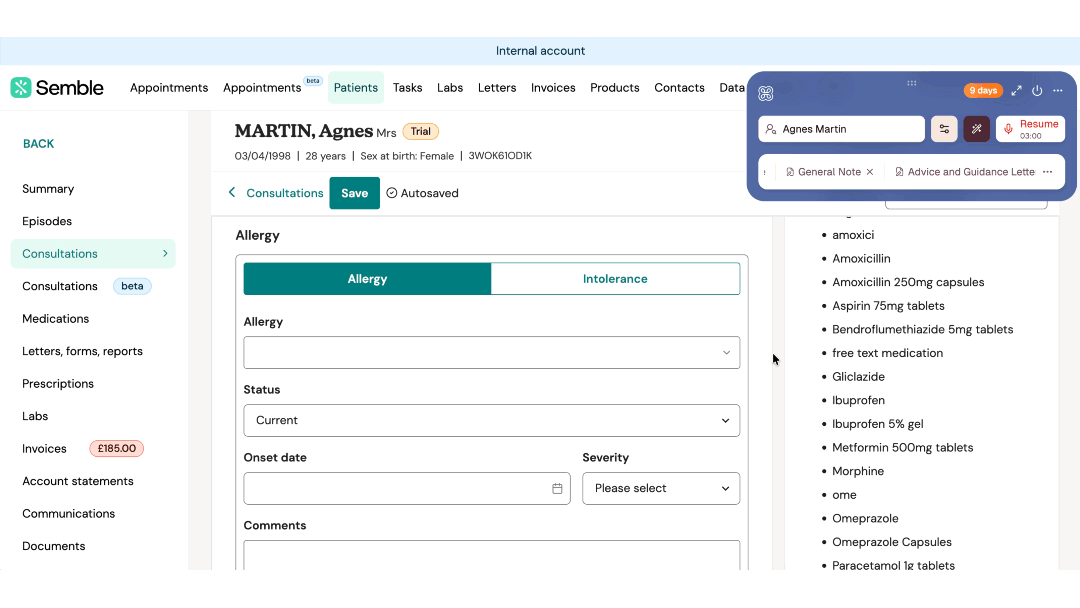Go back using the arrow beside Consultations
The height and width of the screenshot is (608, 1080).
pyautogui.click(x=232, y=193)
